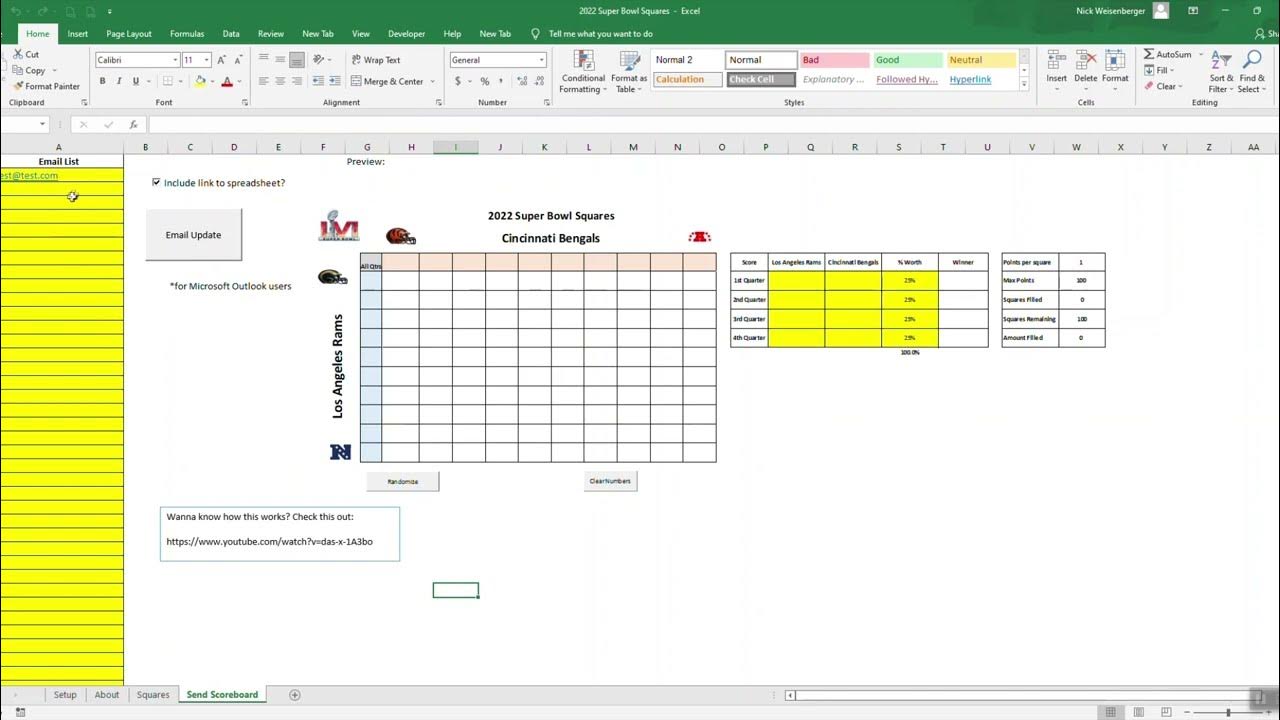Align text to the left

pos(264,81)
